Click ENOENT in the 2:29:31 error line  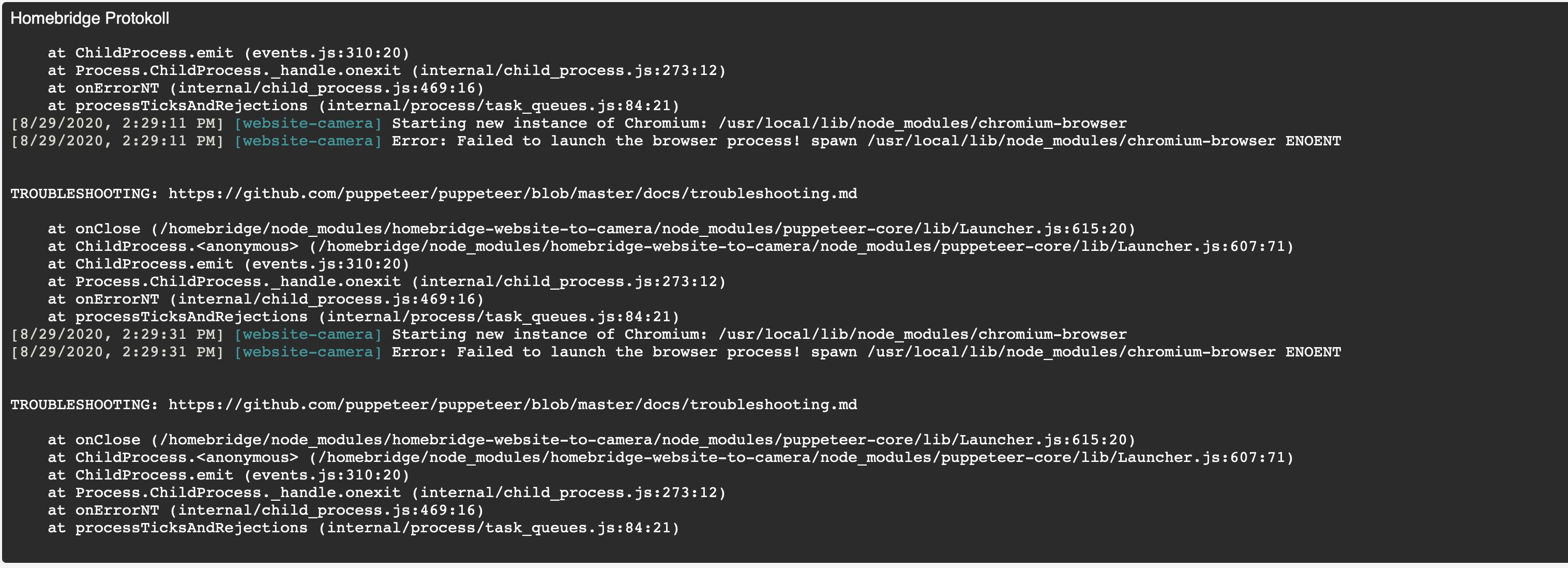tap(1313, 352)
